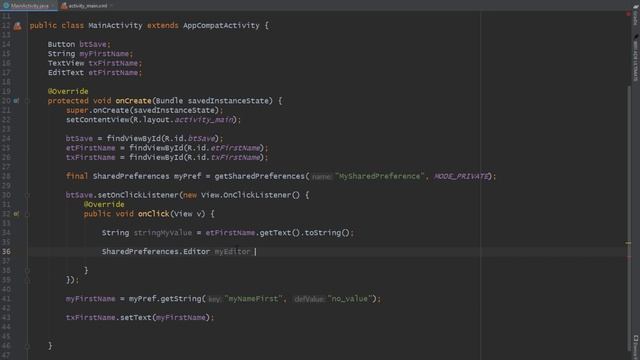
Task: Click the red error indicator atop the scrollbar
Action: (629, 14)
